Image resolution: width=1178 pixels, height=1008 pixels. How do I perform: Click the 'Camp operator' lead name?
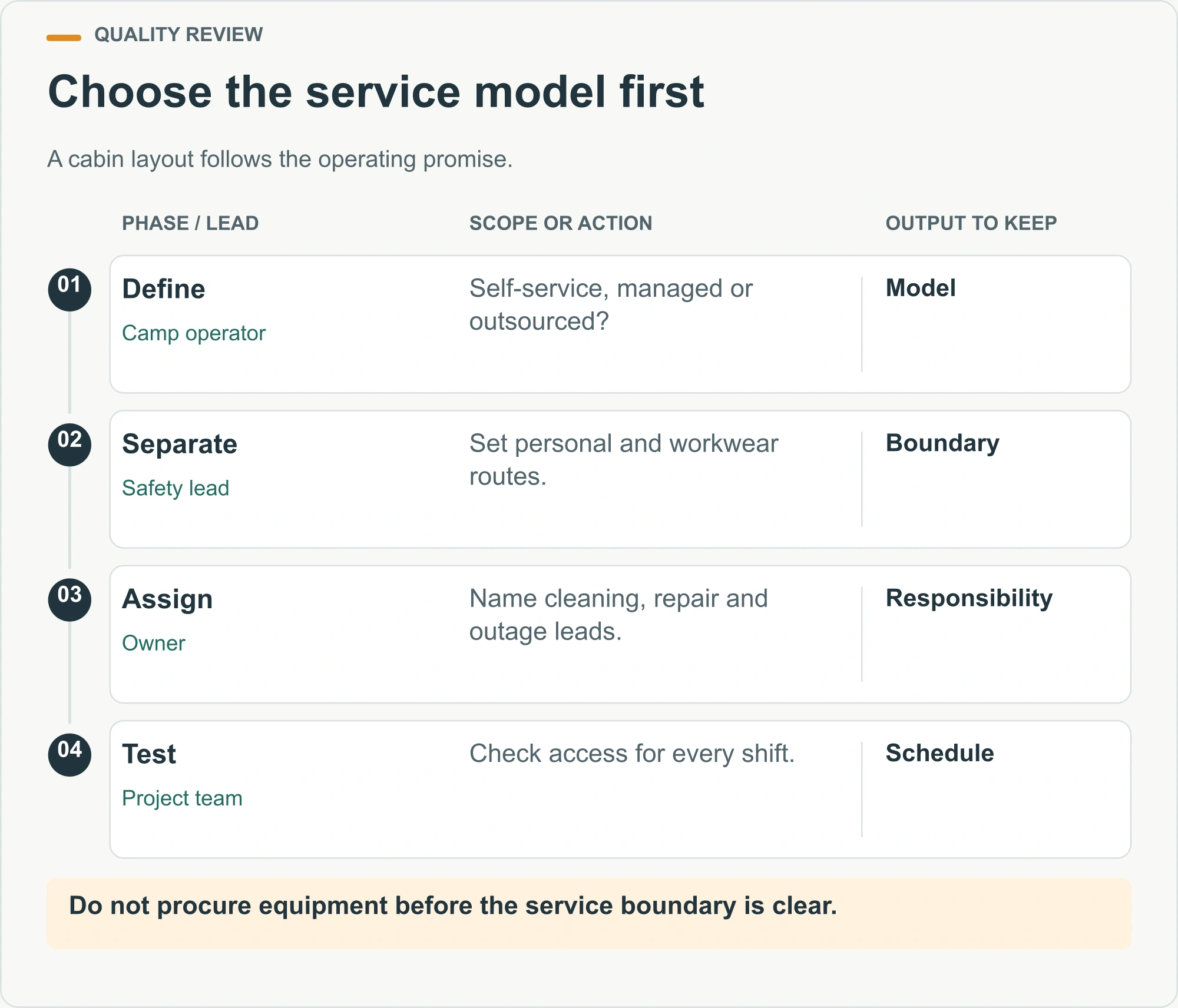point(194,333)
